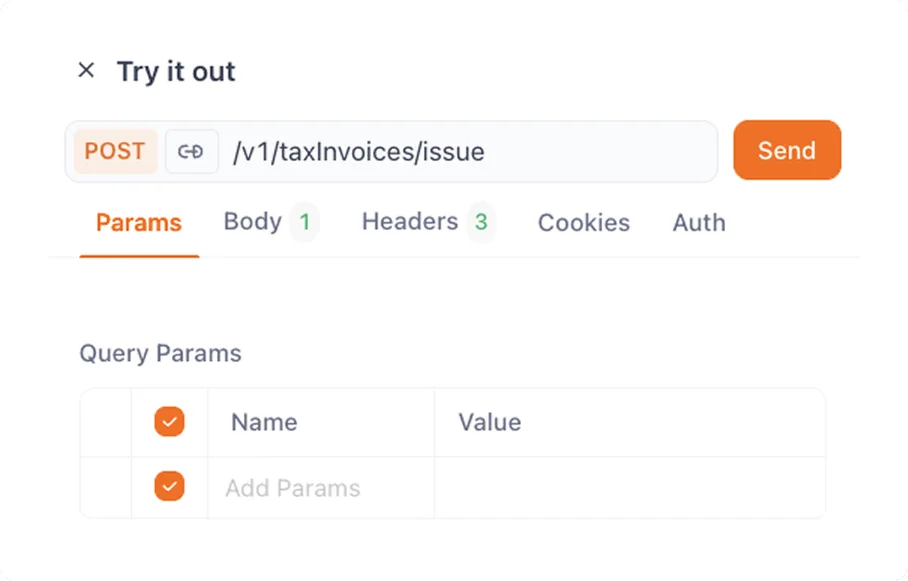The image size is (908, 581).
Task: Uncheck the Add Params row checkbox
Action: pos(169,487)
